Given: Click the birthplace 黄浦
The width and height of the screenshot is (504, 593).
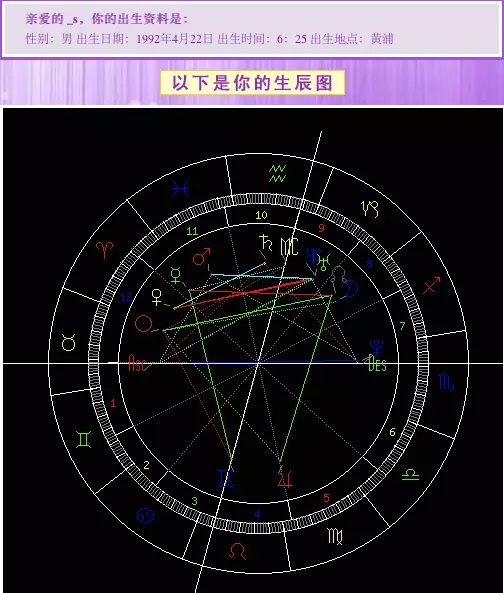Looking at the screenshot, I should coord(382,39).
